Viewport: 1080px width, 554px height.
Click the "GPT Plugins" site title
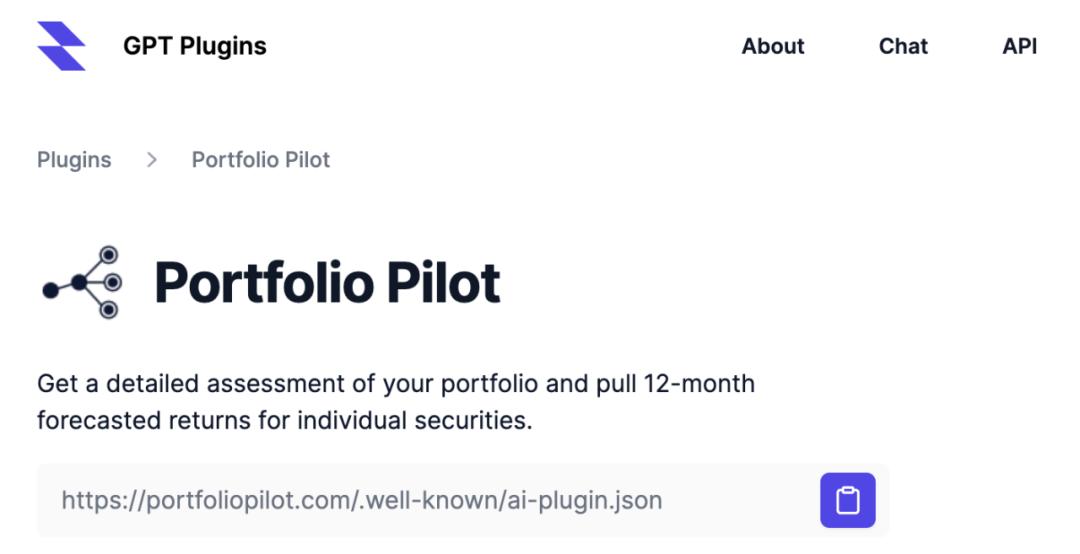click(x=195, y=46)
